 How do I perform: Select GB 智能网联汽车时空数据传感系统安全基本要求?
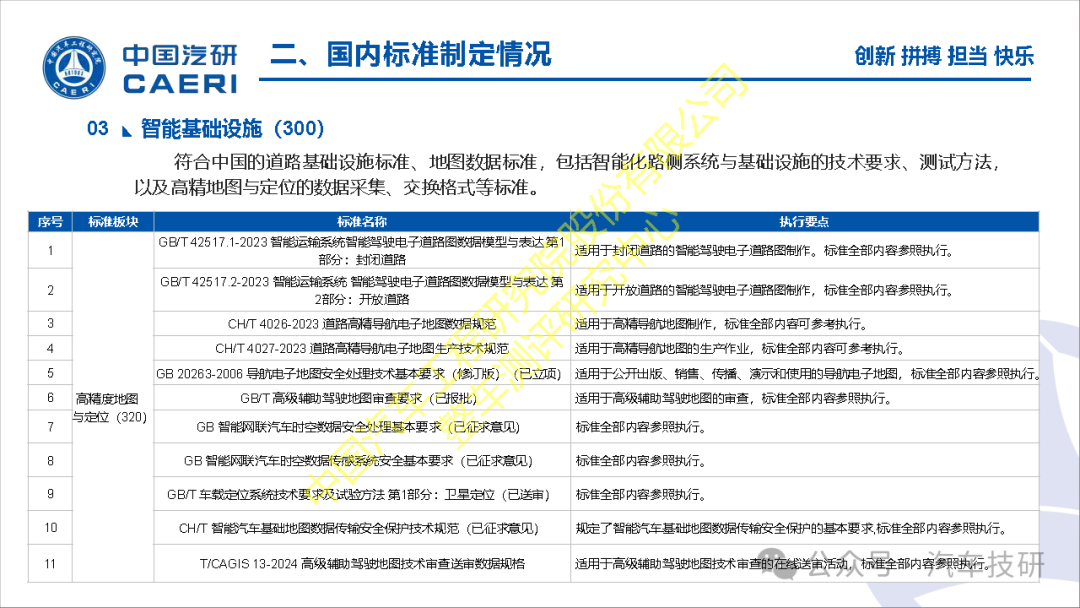pos(358,461)
